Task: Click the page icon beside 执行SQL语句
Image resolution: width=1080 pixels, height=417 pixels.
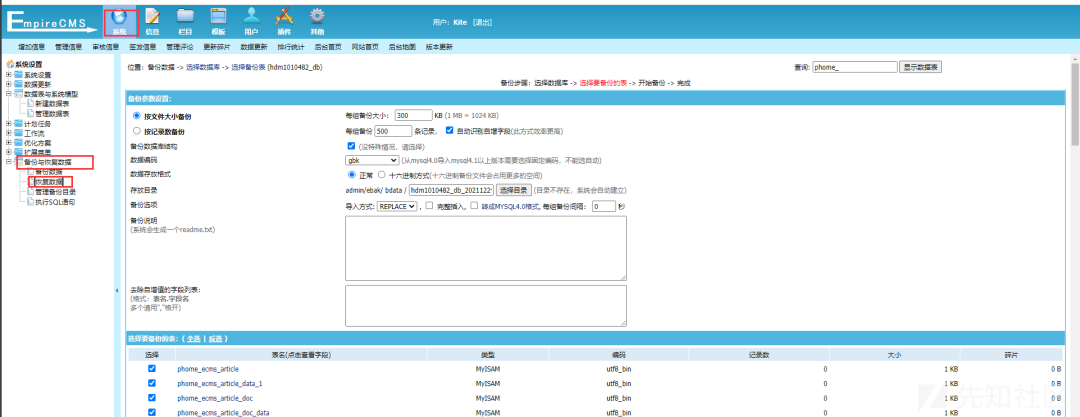Action: click(30, 202)
